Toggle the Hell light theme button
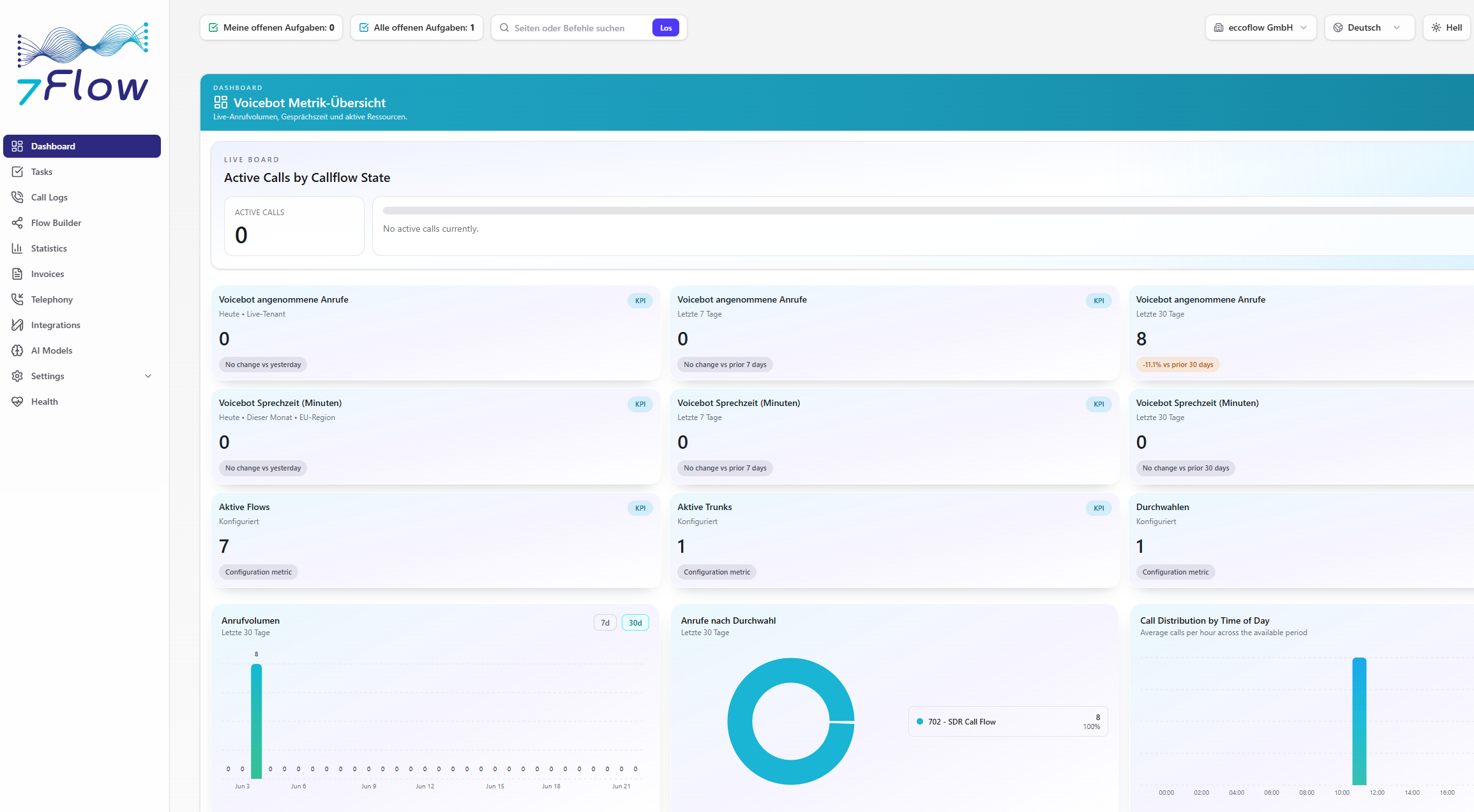The image size is (1474, 812). point(1448,27)
